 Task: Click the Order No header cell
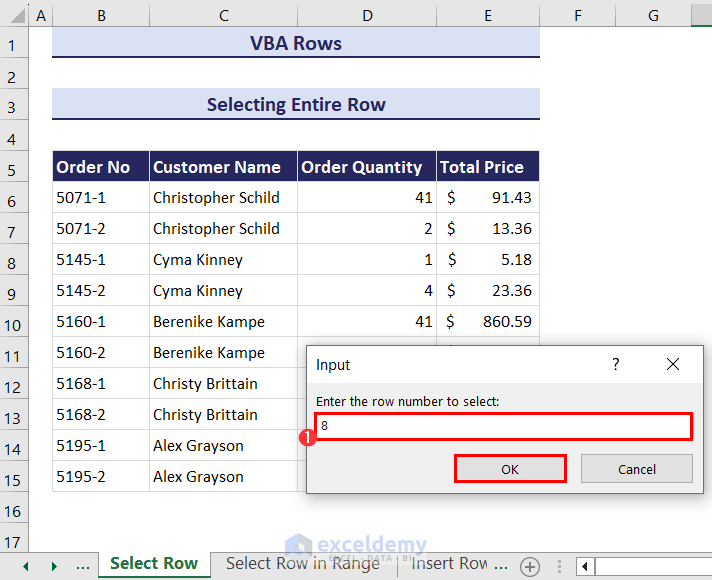tap(101, 167)
